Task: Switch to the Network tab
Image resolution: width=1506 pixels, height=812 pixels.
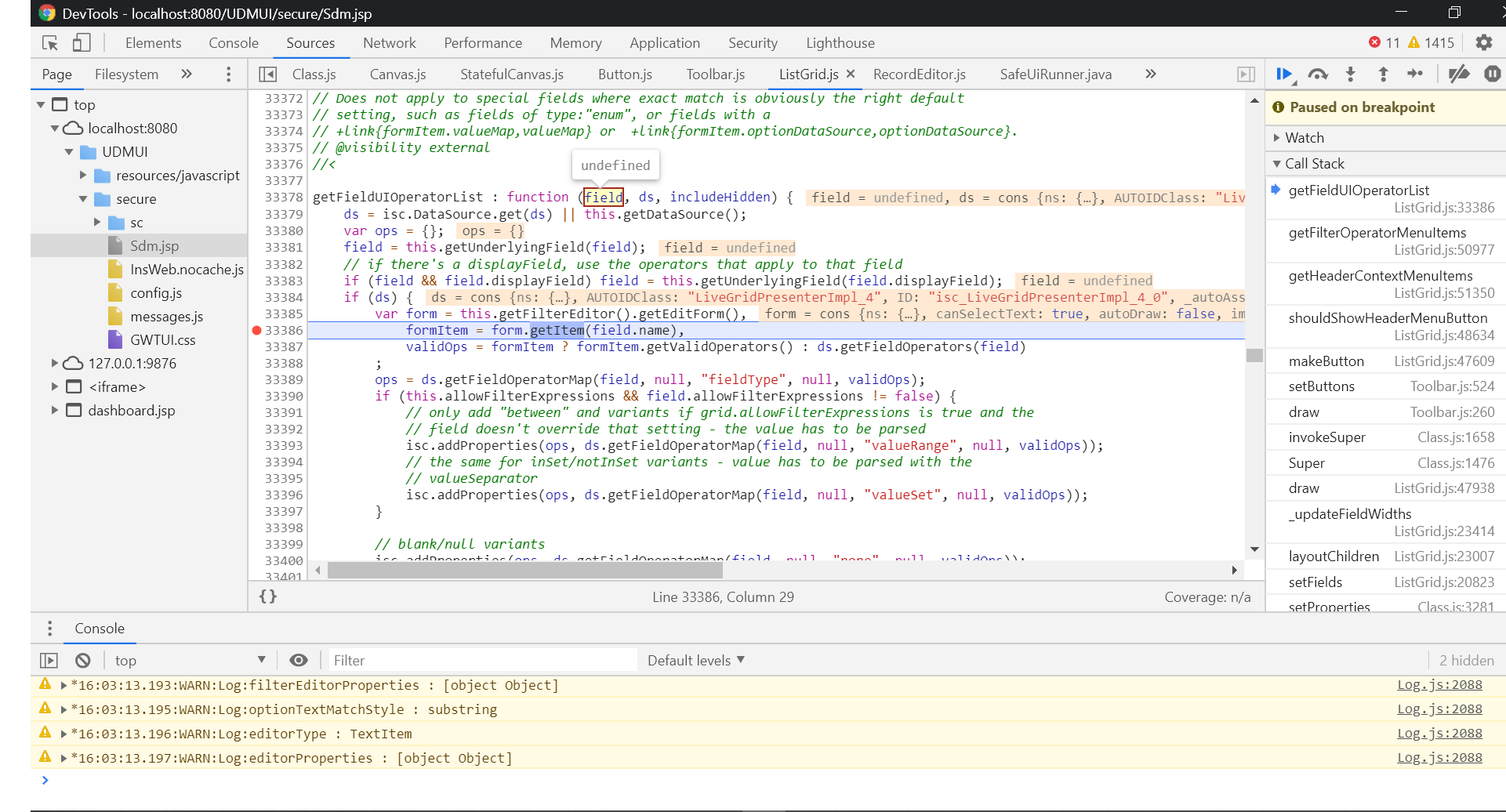Action: tap(389, 43)
